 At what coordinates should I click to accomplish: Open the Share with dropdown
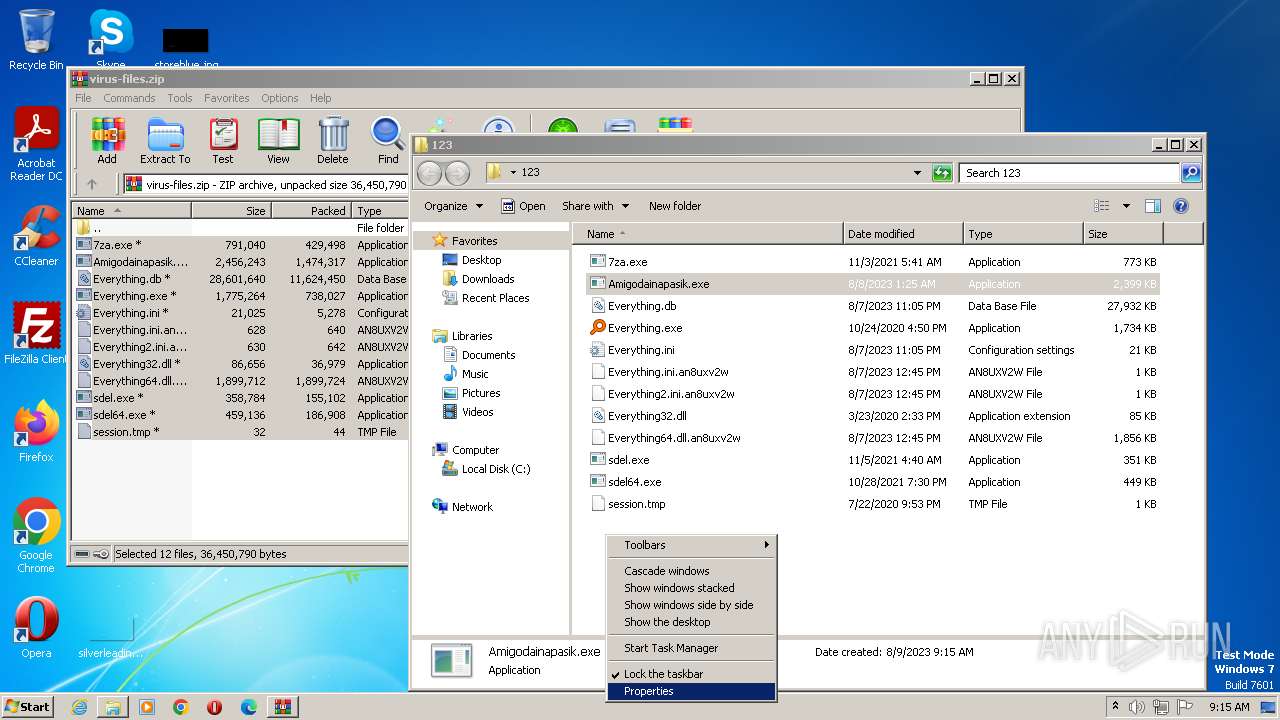click(596, 206)
